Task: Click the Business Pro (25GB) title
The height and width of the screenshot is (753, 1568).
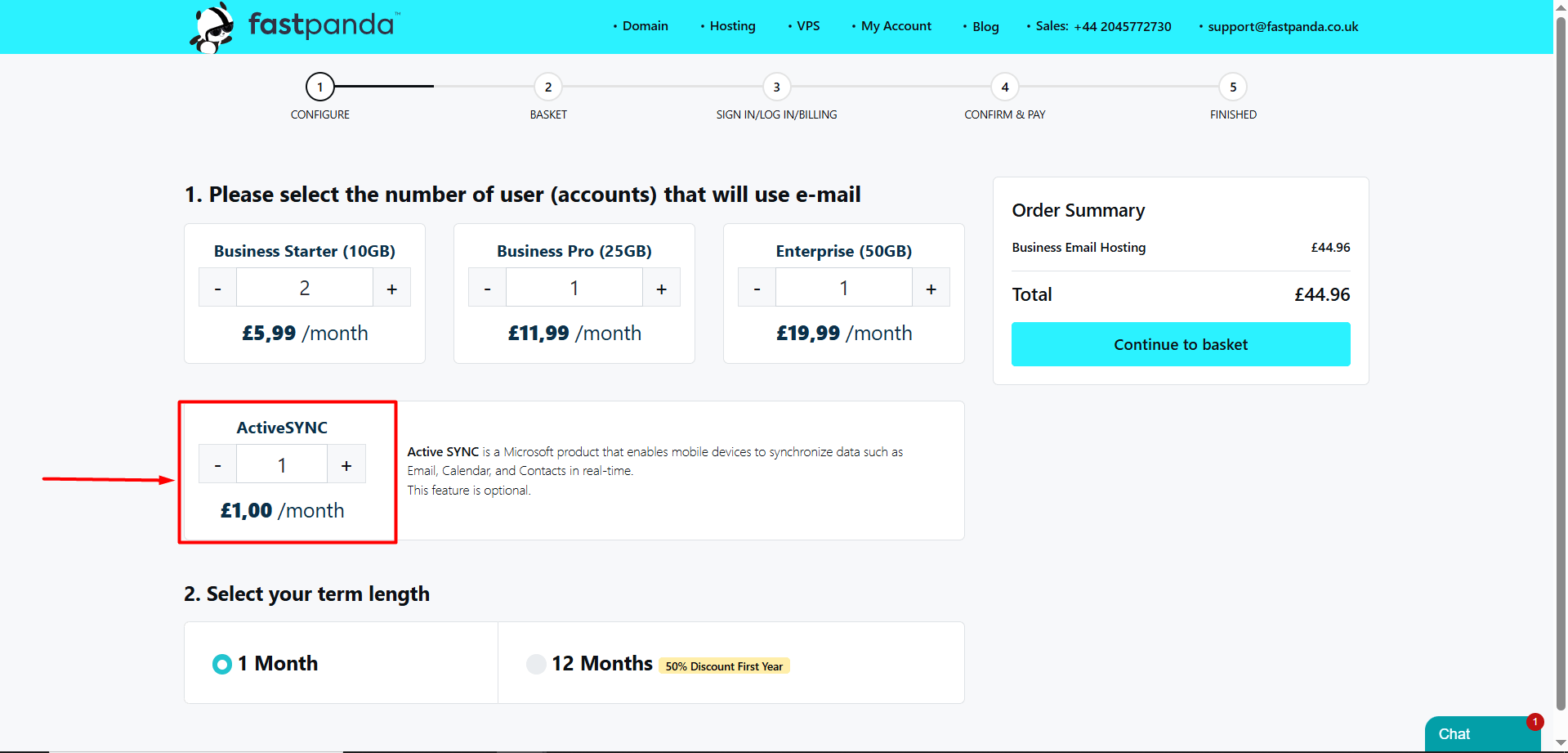Action: (574, 251)
